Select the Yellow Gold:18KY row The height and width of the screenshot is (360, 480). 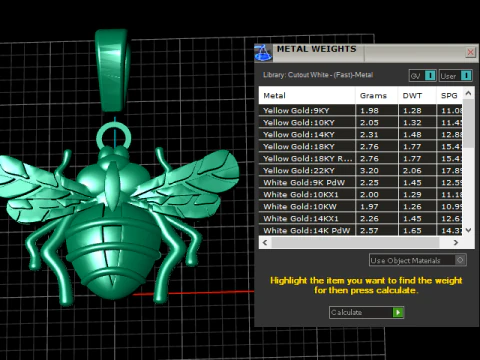361,146
